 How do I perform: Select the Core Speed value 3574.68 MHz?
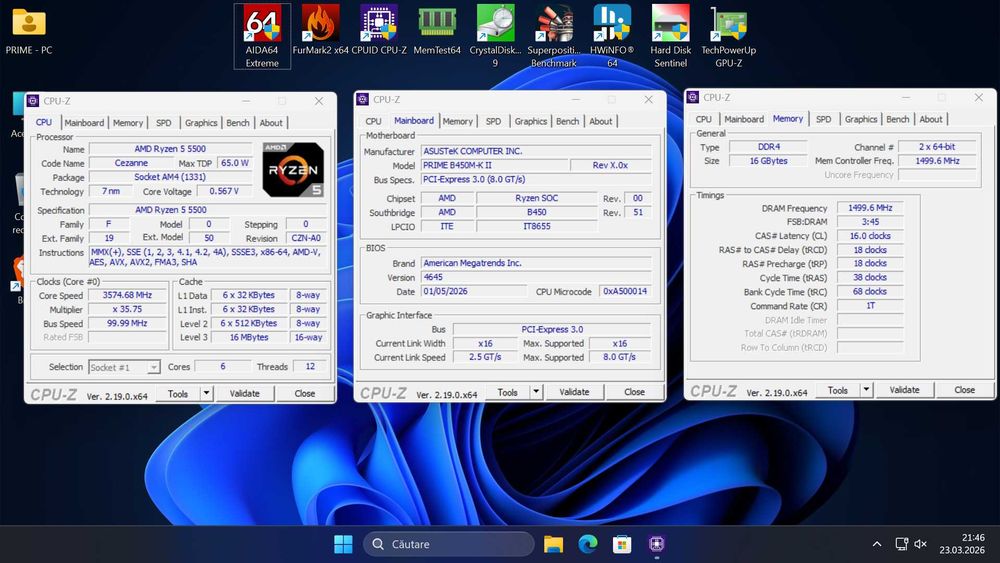click(128, 295)
